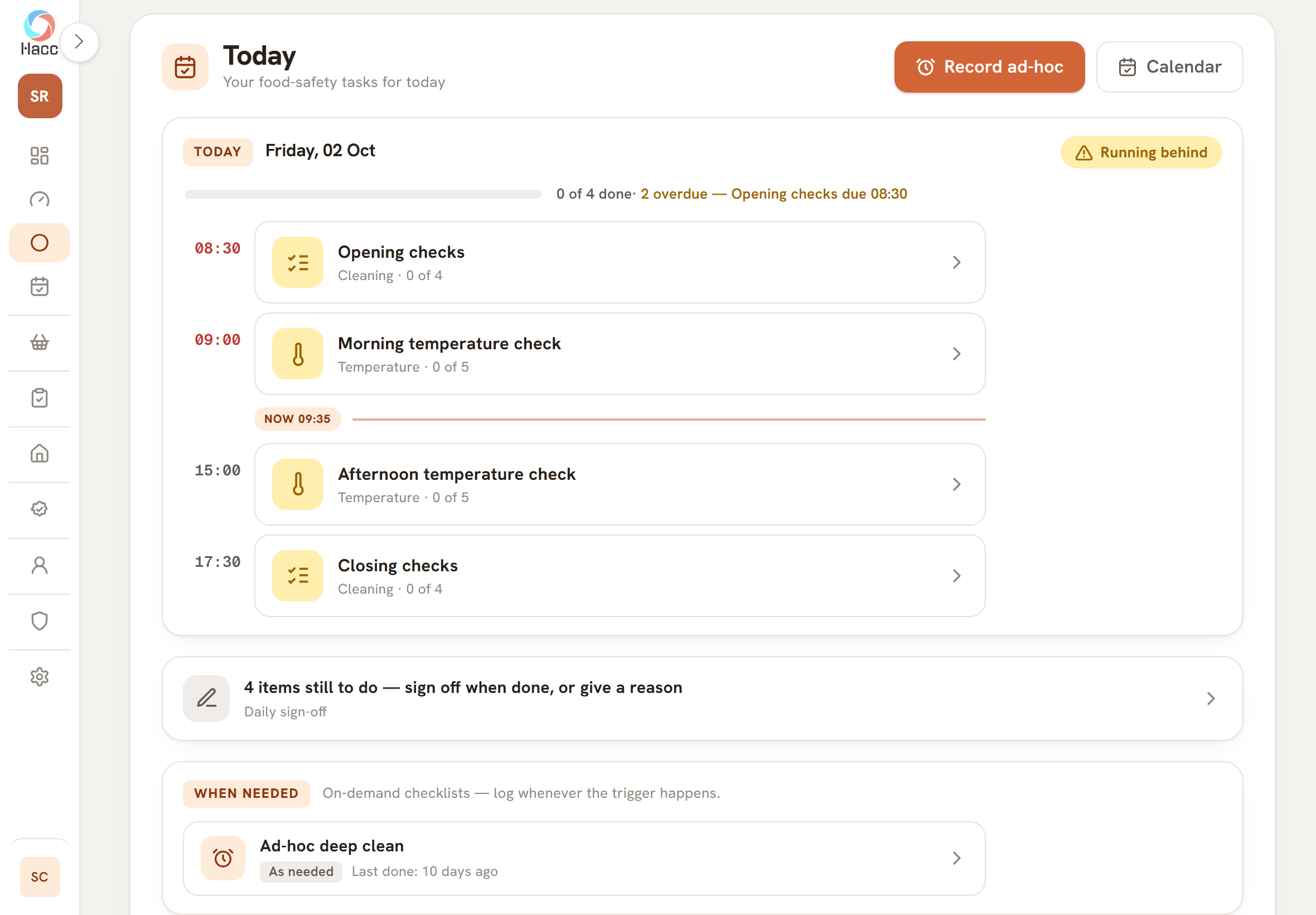Open the dashboard grid icon

(x=40, y=155)
